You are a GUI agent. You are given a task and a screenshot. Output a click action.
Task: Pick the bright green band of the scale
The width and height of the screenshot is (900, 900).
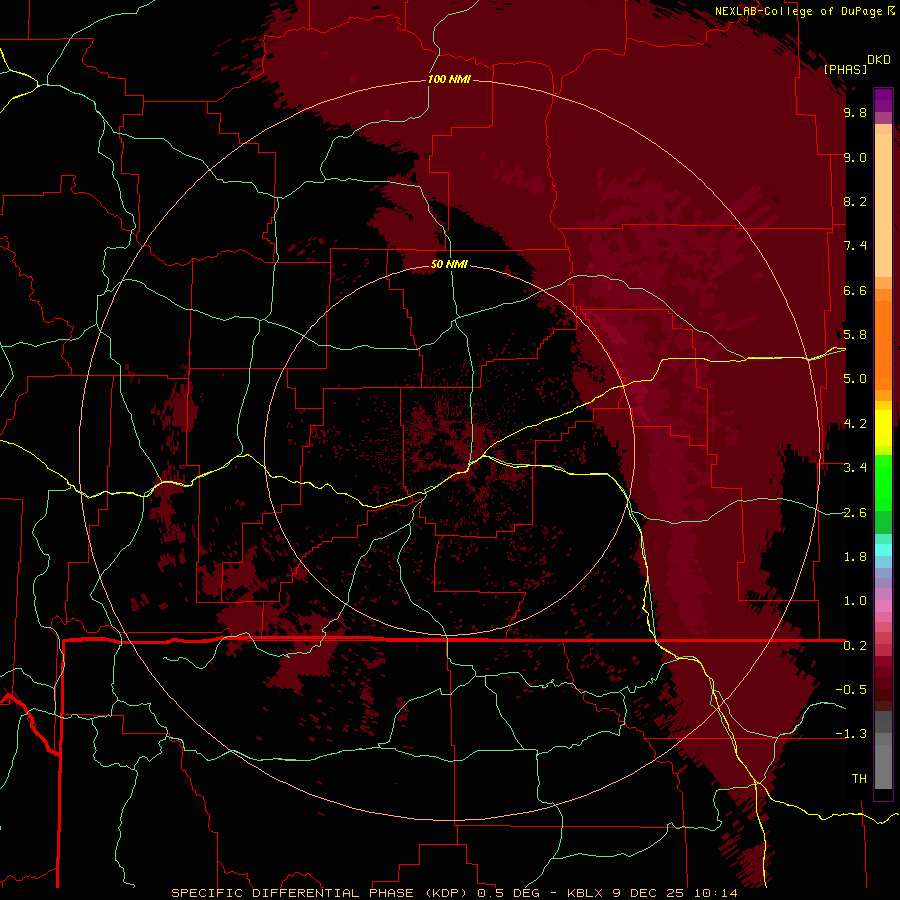pyautogui.click(x=883, y=485)
